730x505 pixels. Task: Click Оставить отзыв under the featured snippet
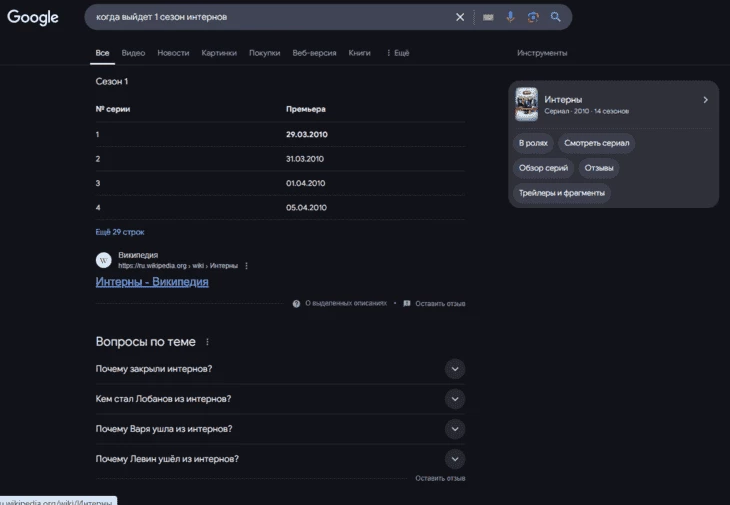pos(440,303)
